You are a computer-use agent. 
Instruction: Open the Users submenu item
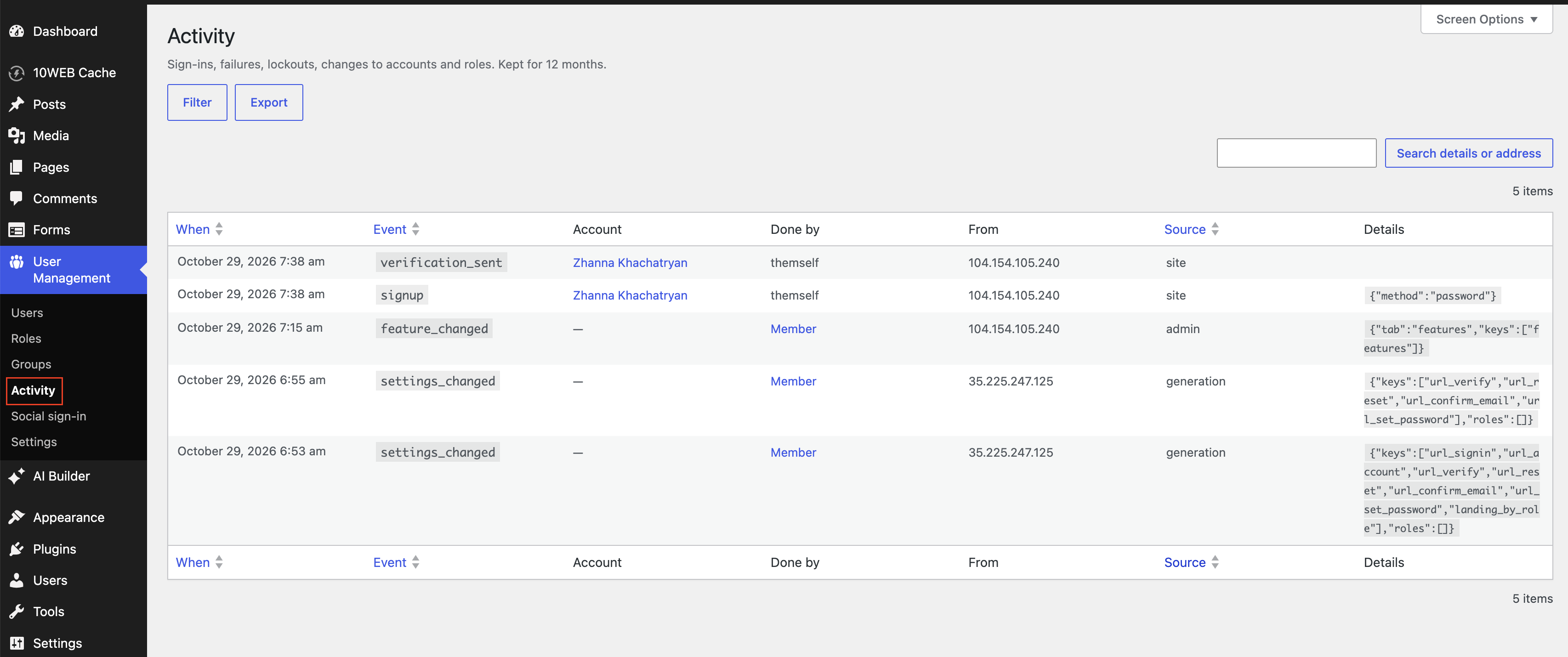(27, 313)
